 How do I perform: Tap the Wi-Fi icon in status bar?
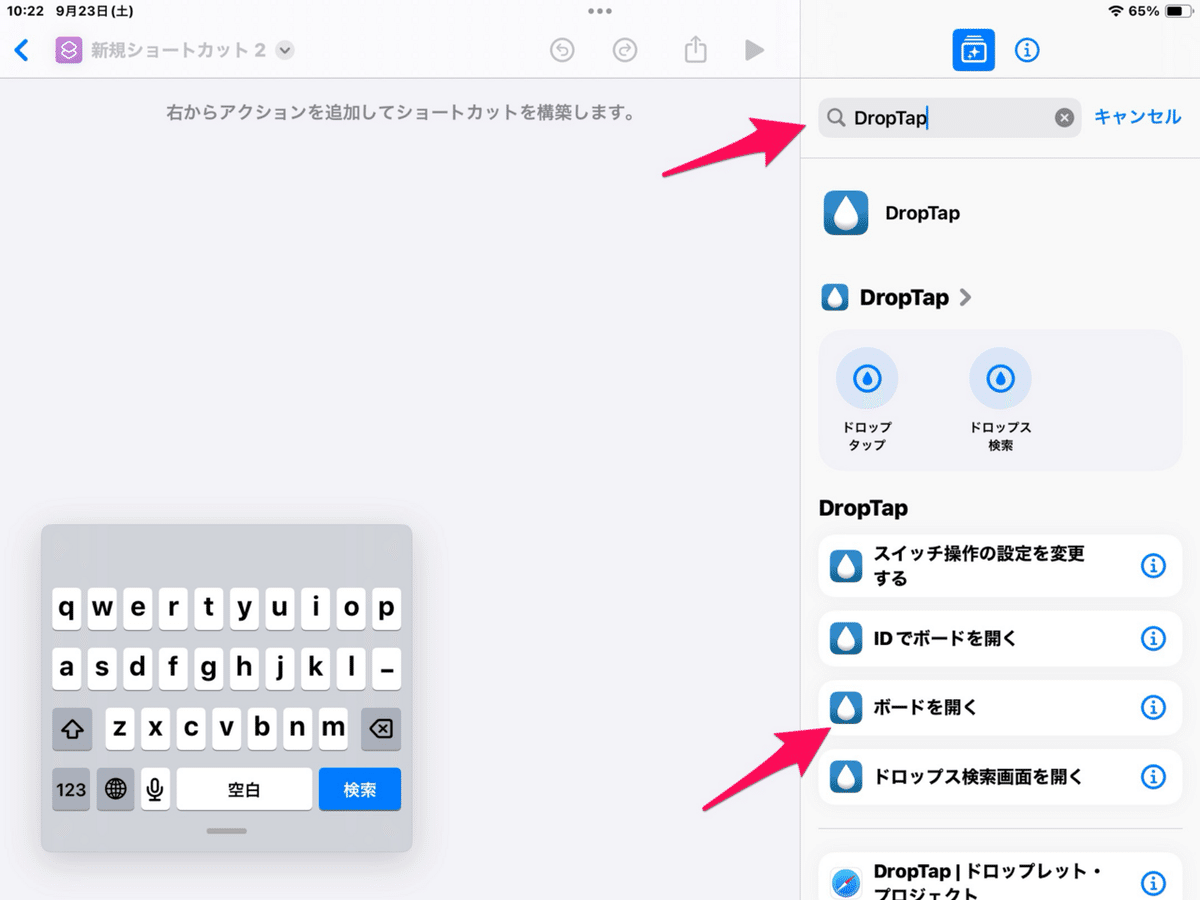[1116, 11]
